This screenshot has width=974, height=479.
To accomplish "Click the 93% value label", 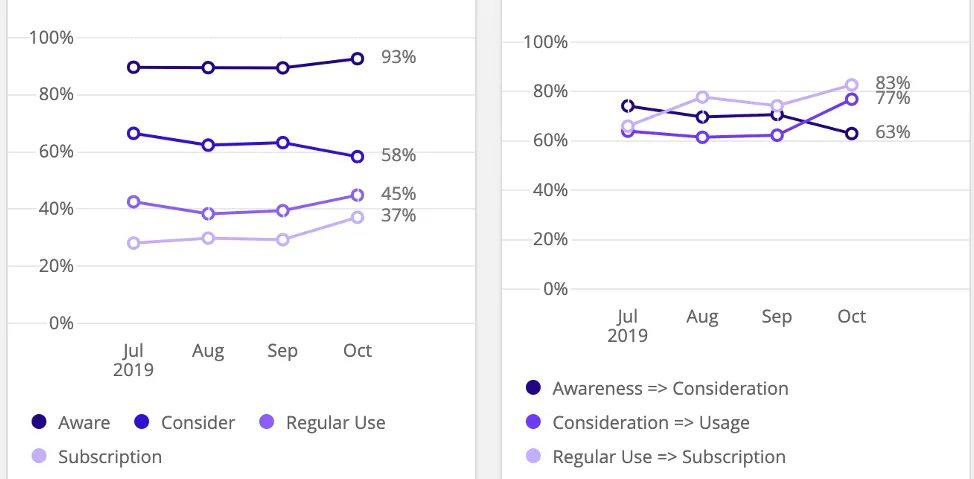I will click(398, 57).
